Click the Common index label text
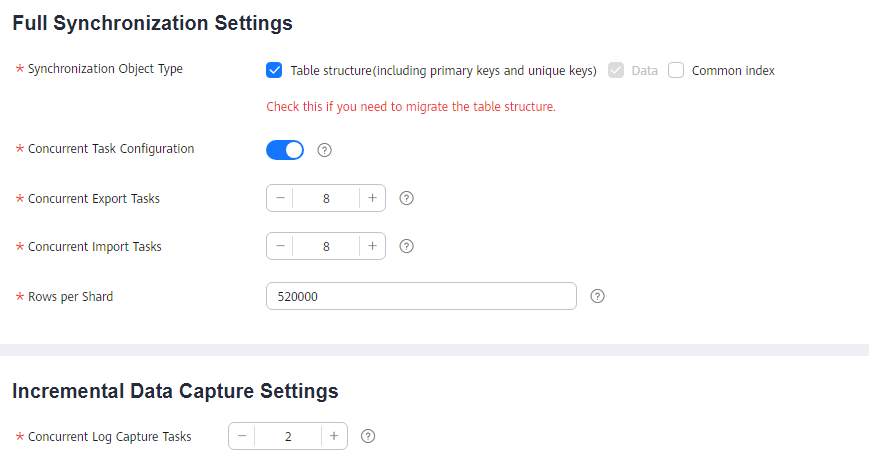 (733, 70)
